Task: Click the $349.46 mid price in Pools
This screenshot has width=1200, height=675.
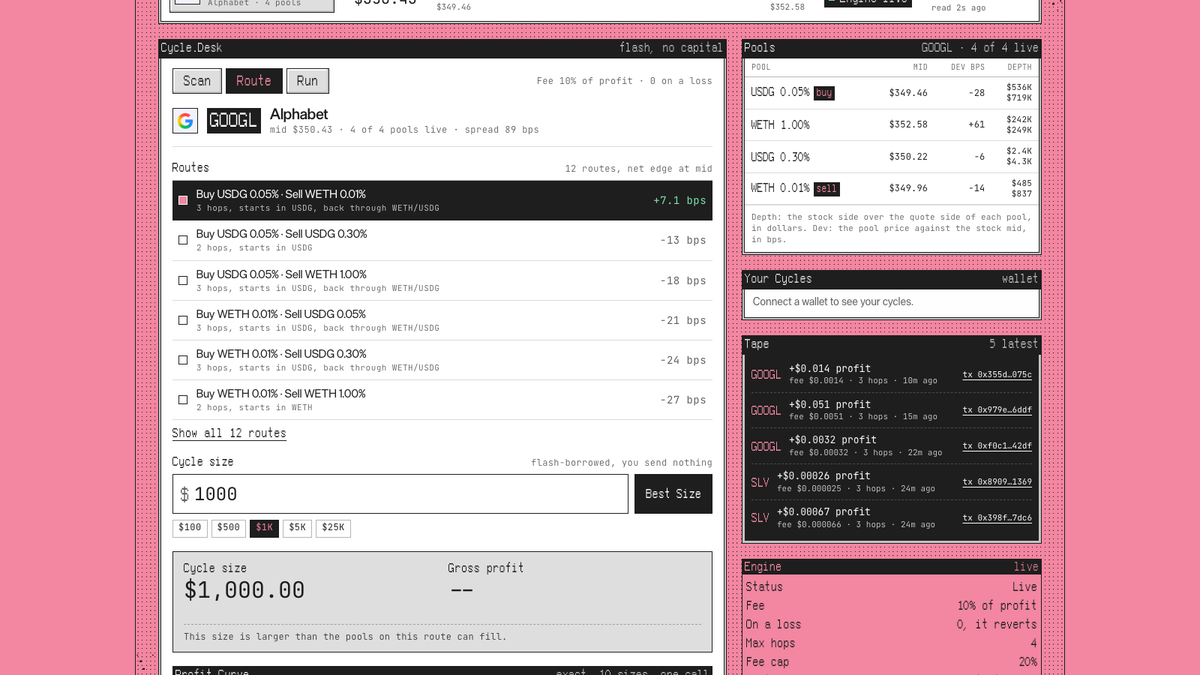Action: (x=908, y=93)
